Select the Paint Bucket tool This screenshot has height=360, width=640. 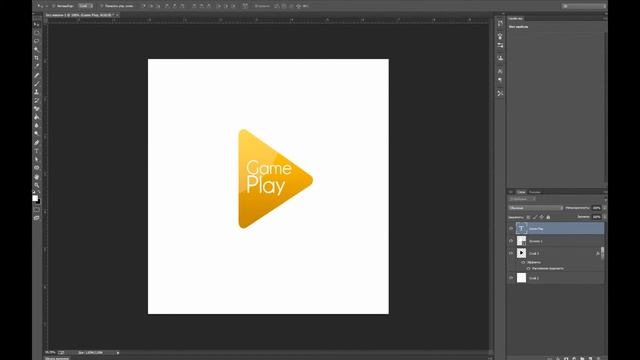click(37, 117)
